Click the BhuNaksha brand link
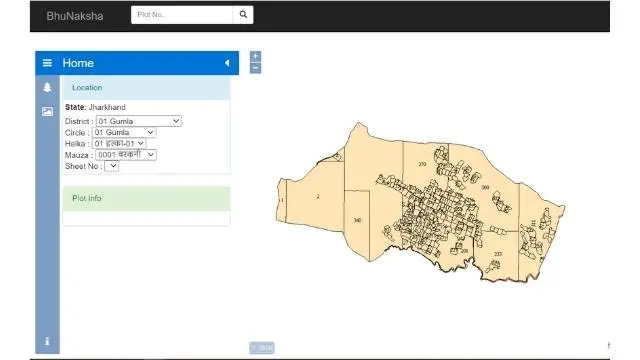This screenshot has width=640, height=360. 75,16
